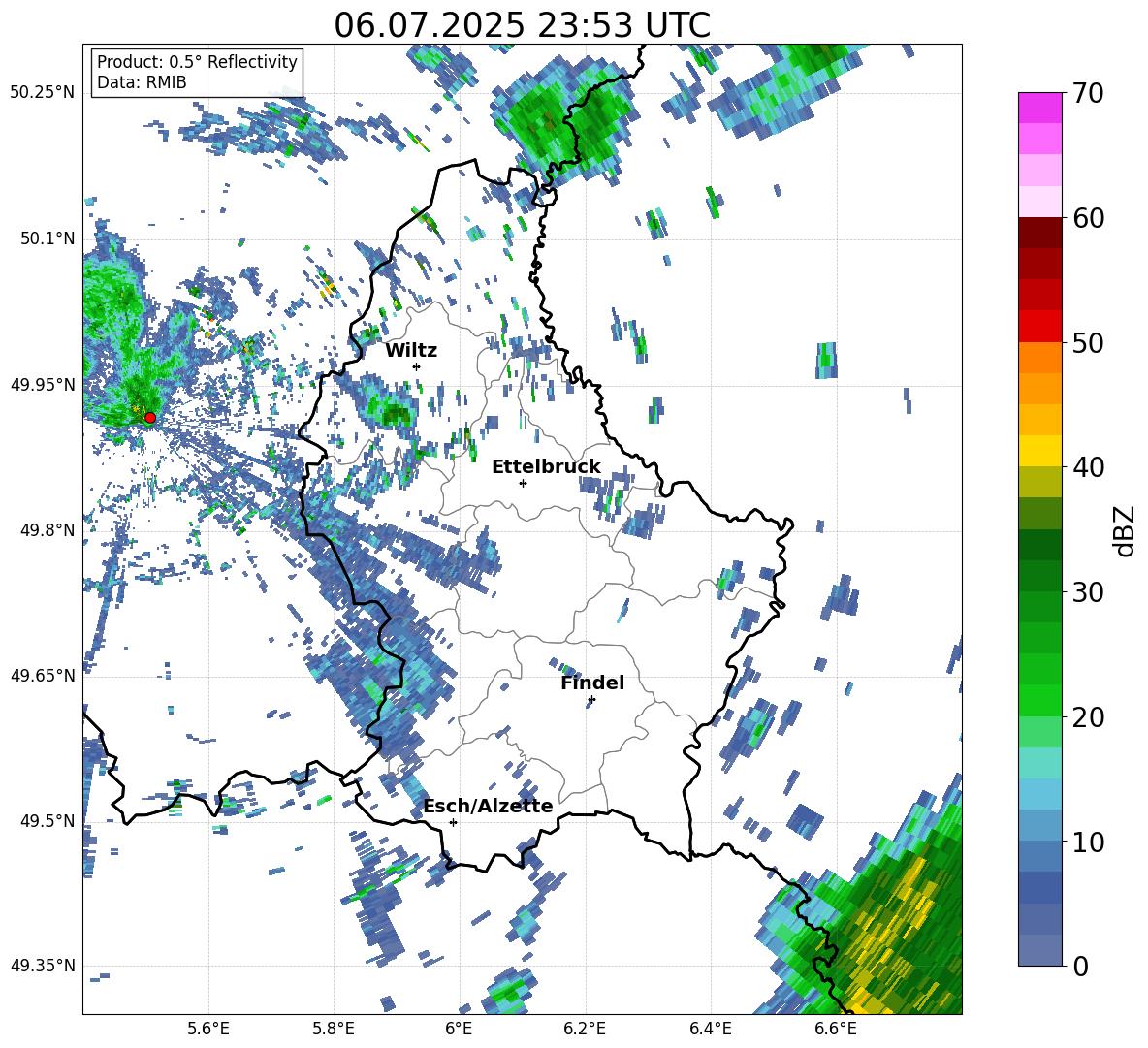Click the Ettelbruck city label
The height and width of the screenshot is (1048, 1148).
(x=546, y=467)
